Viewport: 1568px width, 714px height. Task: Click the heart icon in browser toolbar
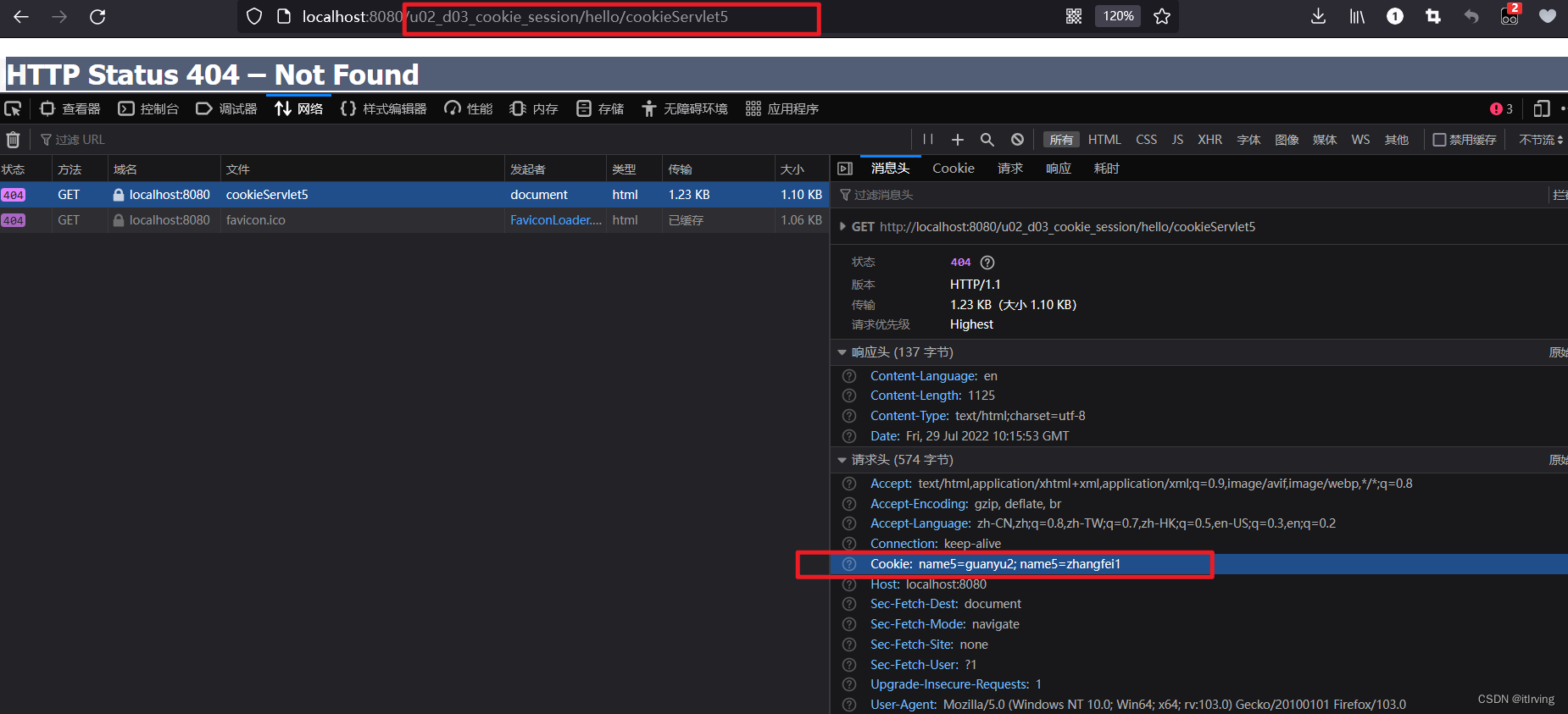click(x=1548, y=16)
